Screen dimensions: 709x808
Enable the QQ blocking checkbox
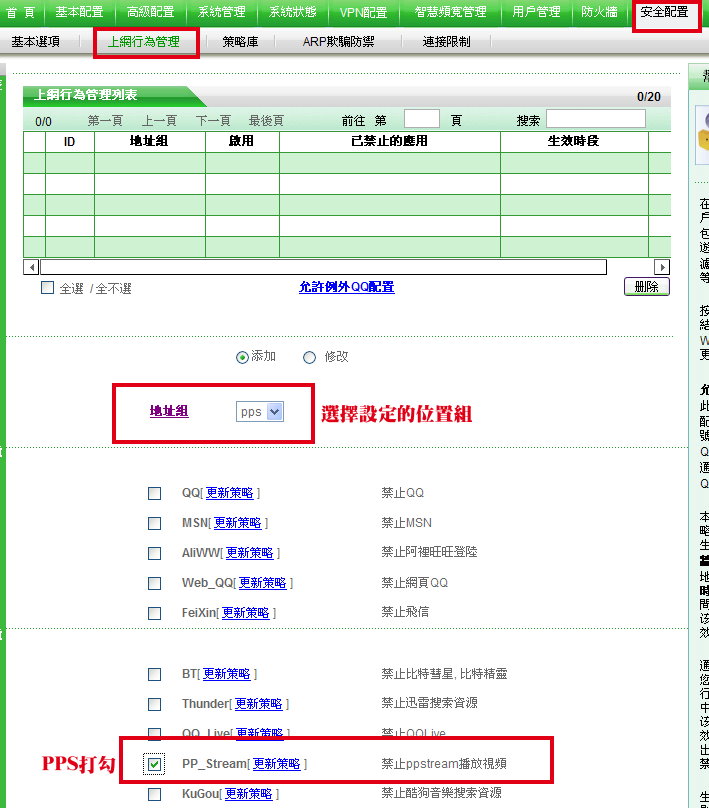tap(154, 493)
